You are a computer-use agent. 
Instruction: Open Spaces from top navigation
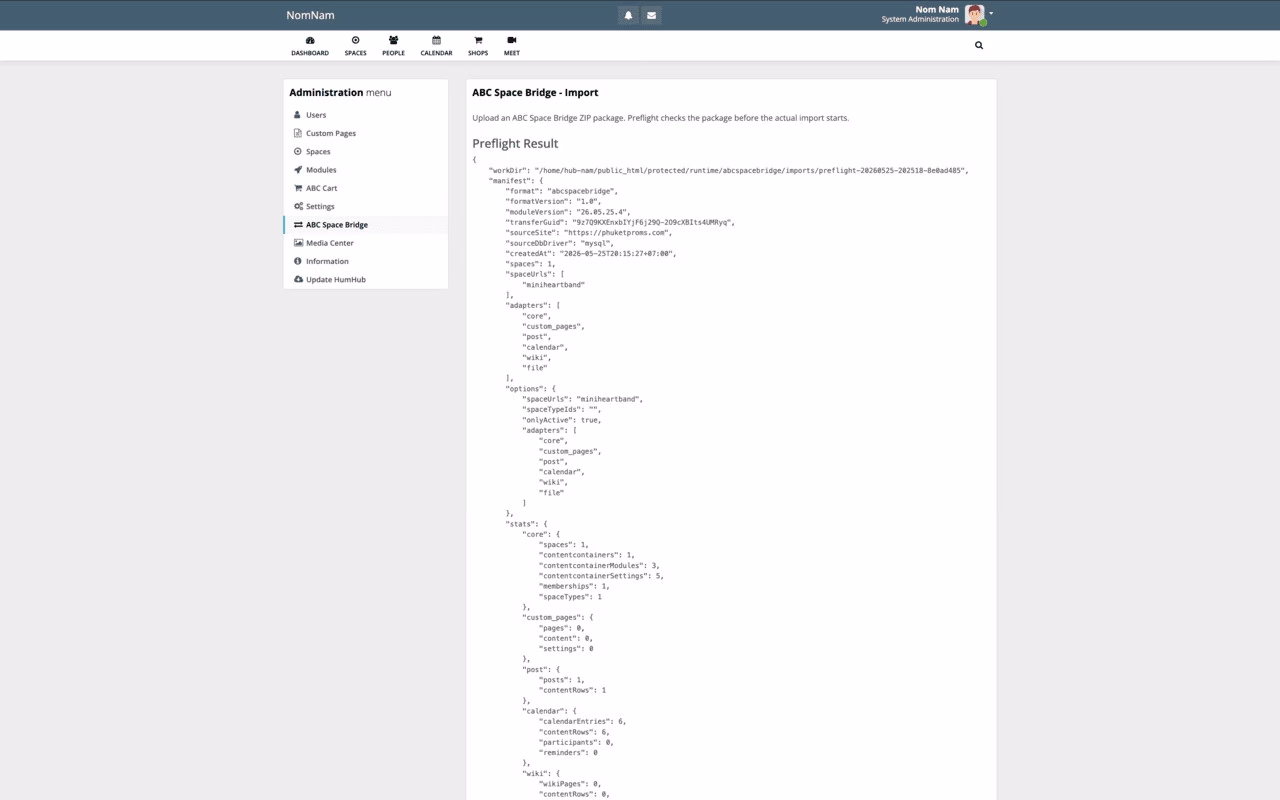coord(355,46)
